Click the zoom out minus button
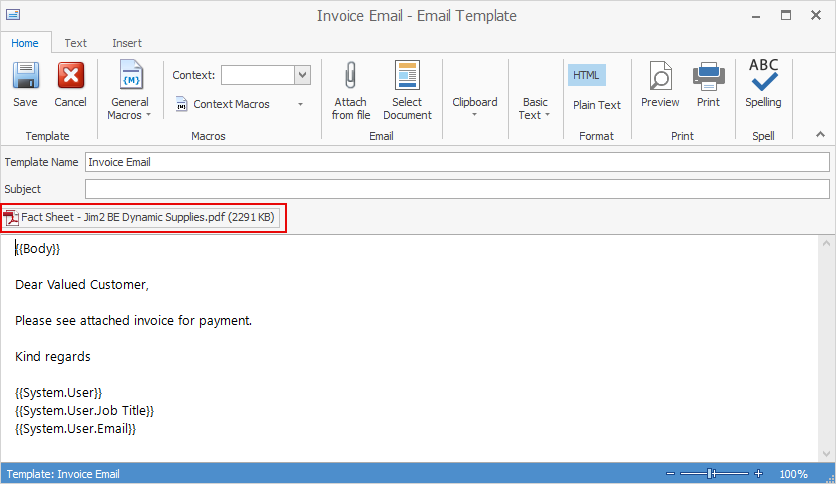836x484 pixels. 671,473
